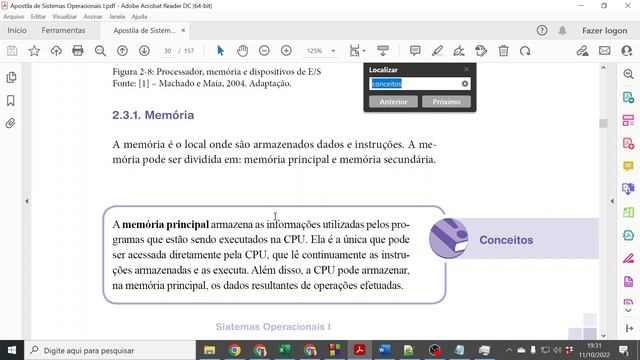Send file by email envelope icon
The image size is (640, 360).
point(604,51)
